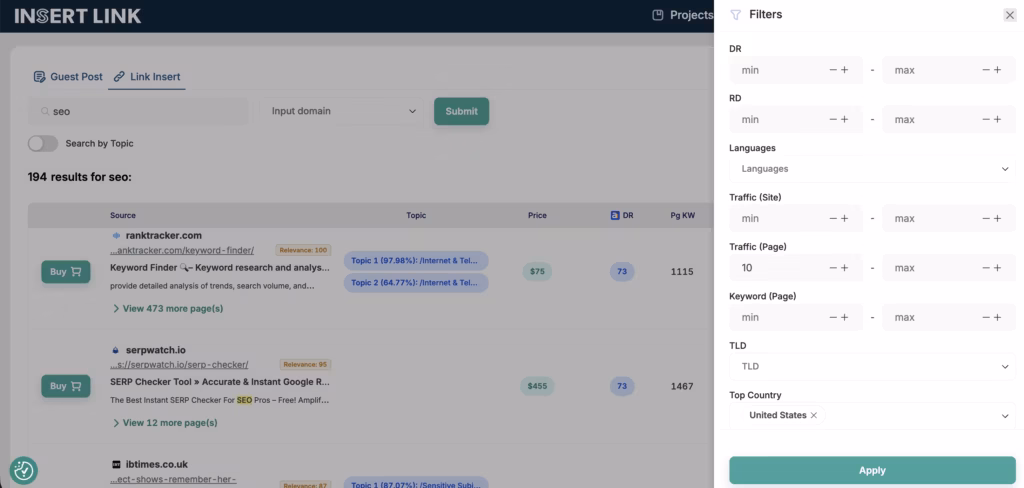1024x488 pixels.
Task: Open the Input domain dropdown
Action: pyautogui.click(x=343, y=111)
